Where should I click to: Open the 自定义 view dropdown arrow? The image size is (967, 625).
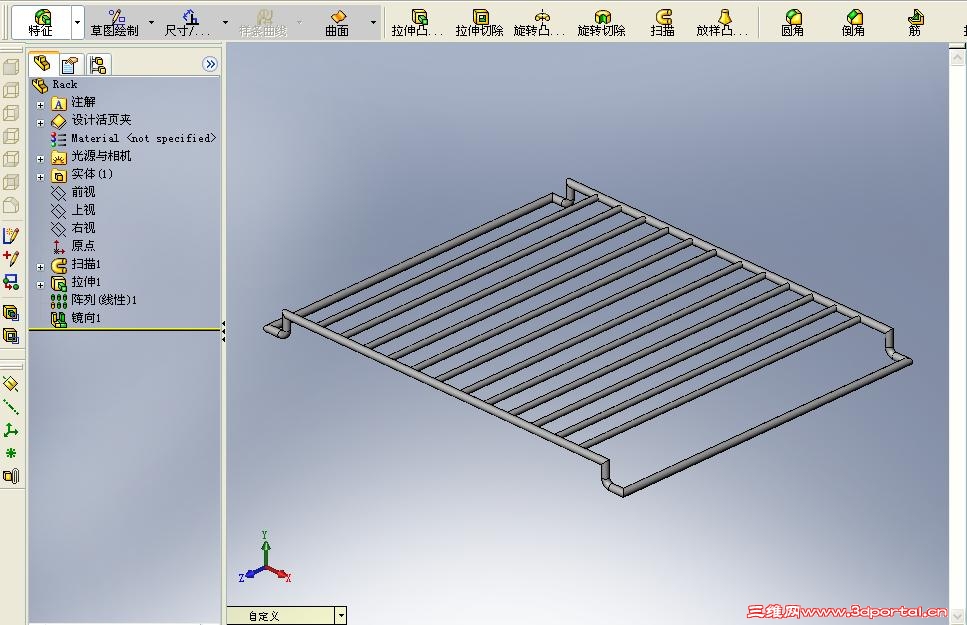point(341,616)
